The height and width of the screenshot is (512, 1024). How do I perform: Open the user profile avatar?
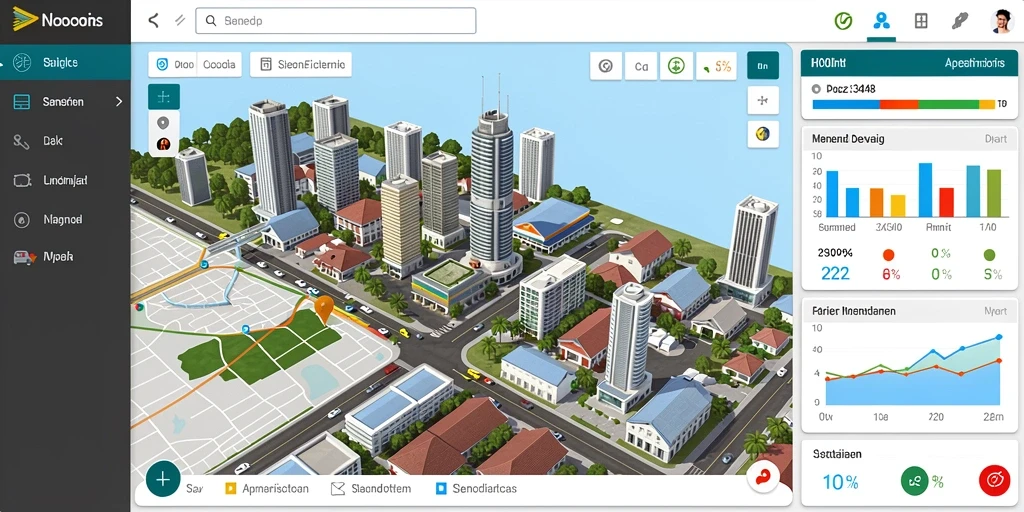pyautogui.click(x=1000, y=21)
